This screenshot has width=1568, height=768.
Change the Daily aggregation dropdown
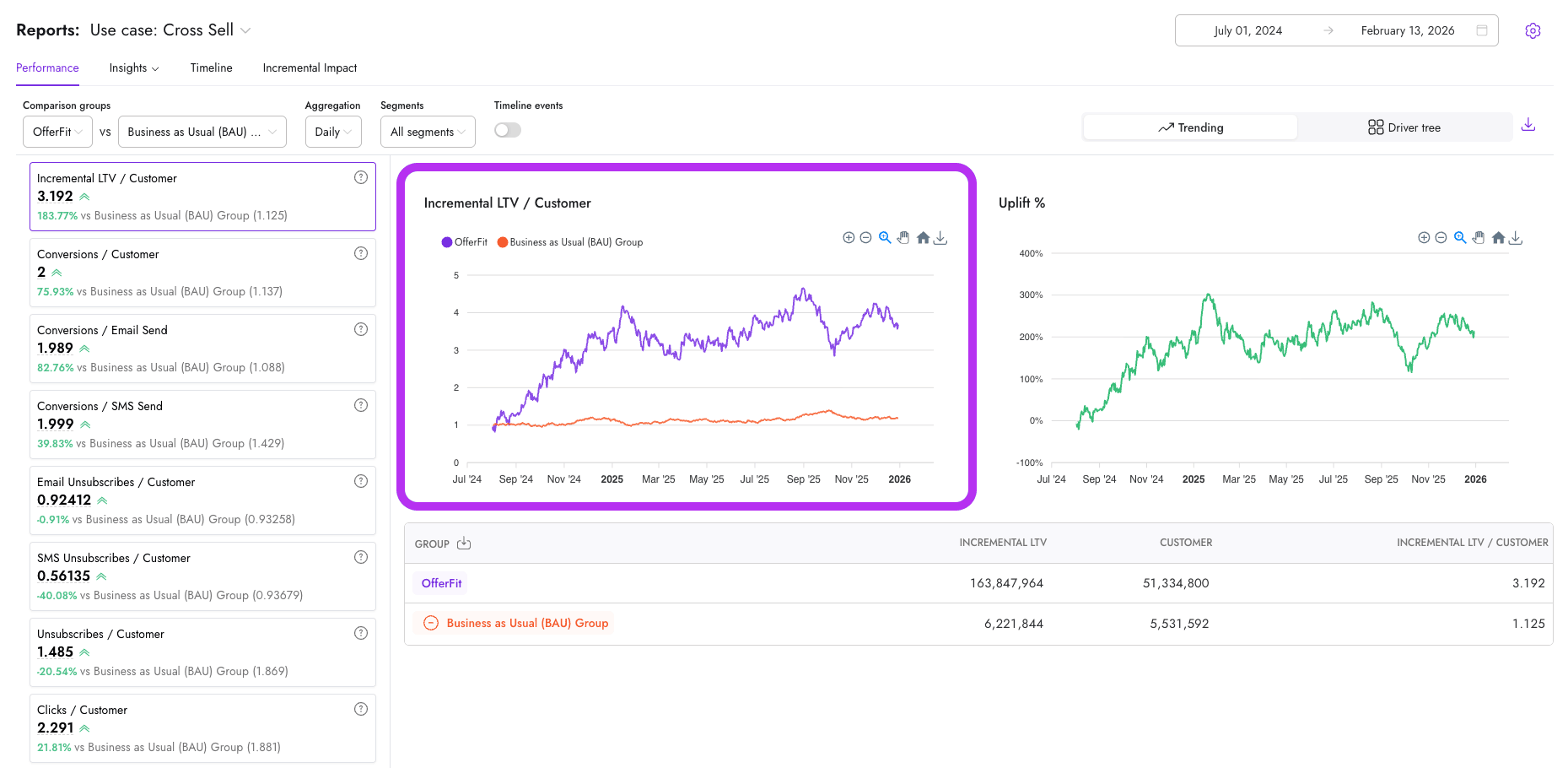tap(332, 132)
